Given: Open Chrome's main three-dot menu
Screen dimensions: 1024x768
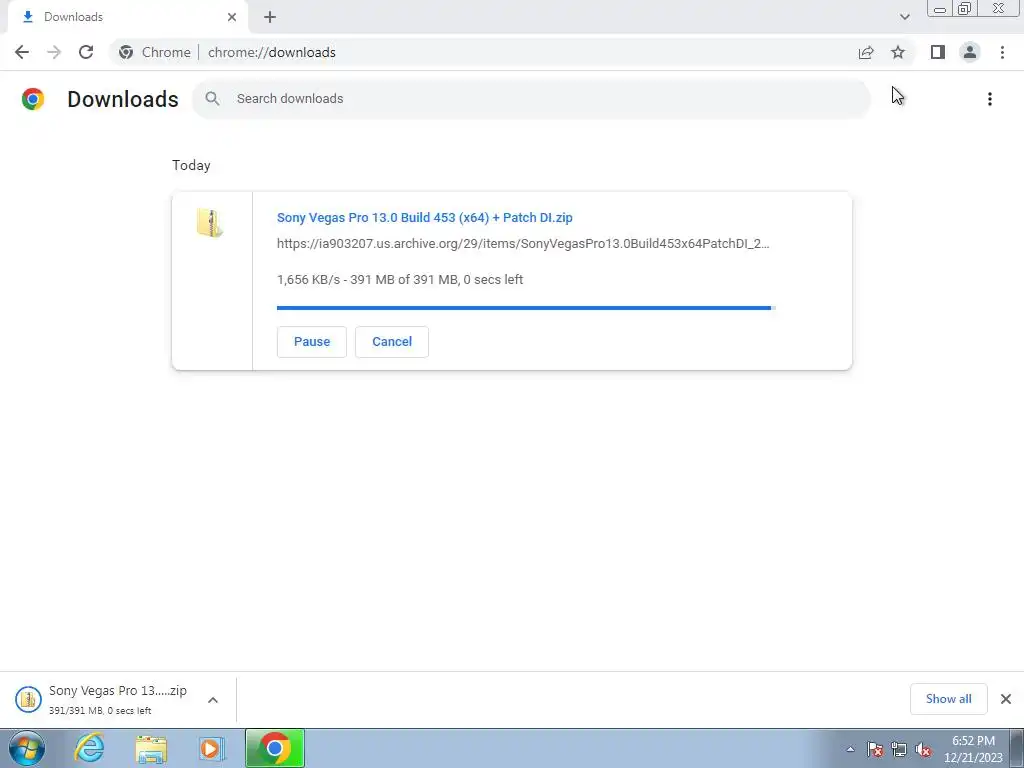Looking at the screenshot, I should coord(1002,52).
